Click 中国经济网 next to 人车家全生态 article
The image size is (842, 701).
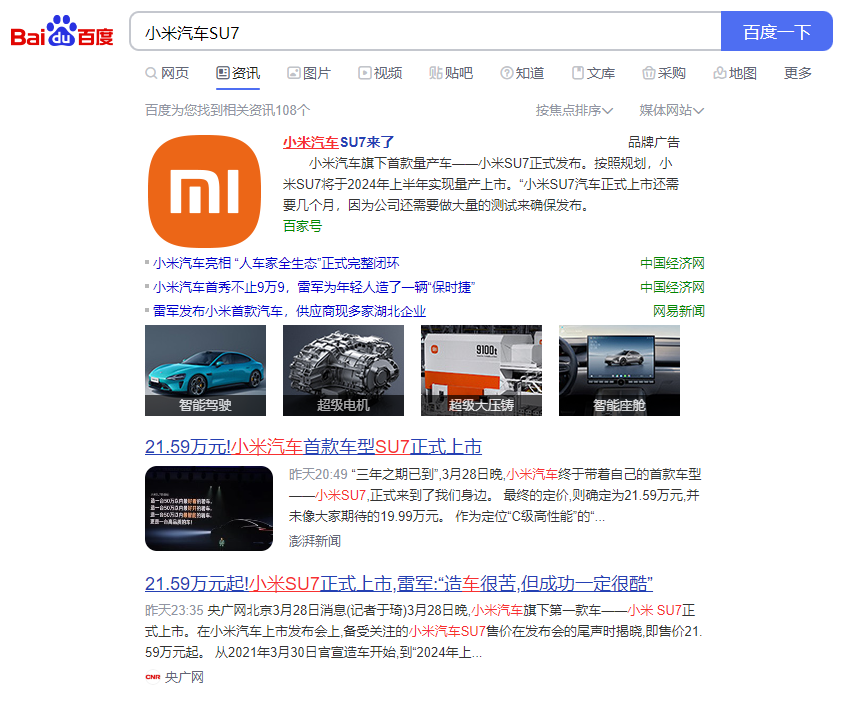point(672,263)
